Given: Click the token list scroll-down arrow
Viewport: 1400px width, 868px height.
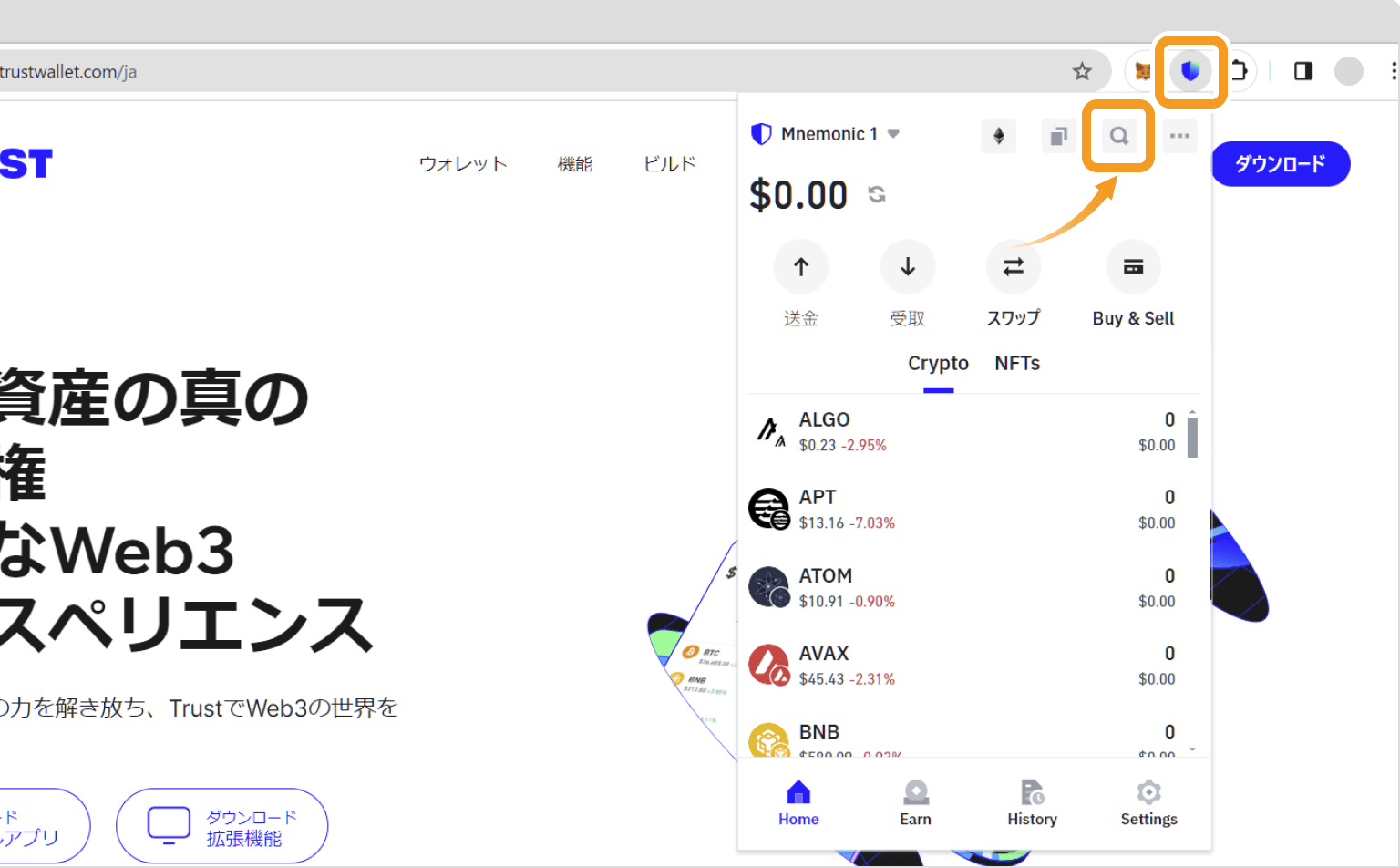Looking at the screenshot, I should point(1192,749).
